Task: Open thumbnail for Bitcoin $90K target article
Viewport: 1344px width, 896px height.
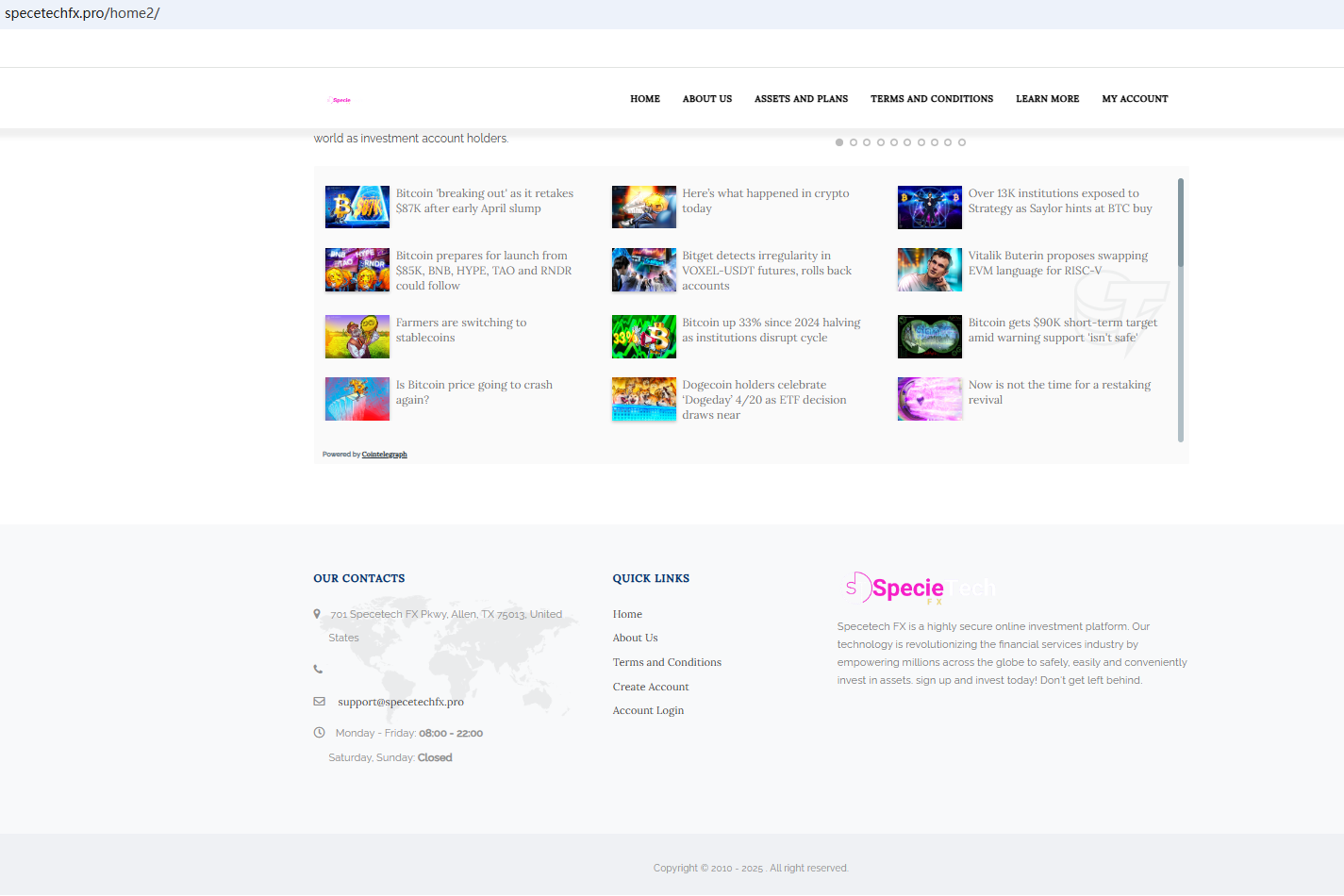Action: [x=930, y=337]
